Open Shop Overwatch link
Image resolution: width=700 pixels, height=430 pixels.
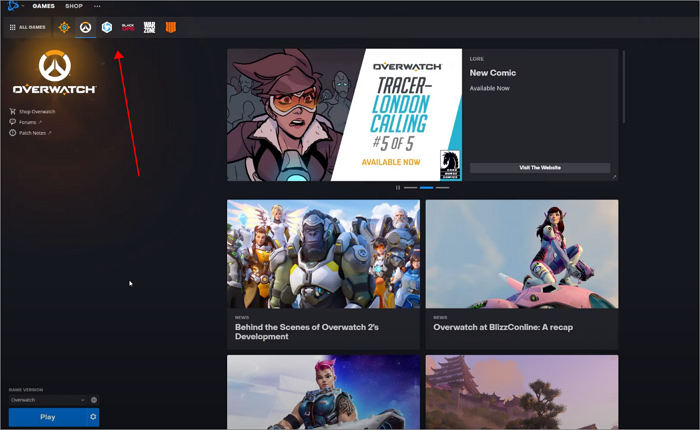pos(37,112)
